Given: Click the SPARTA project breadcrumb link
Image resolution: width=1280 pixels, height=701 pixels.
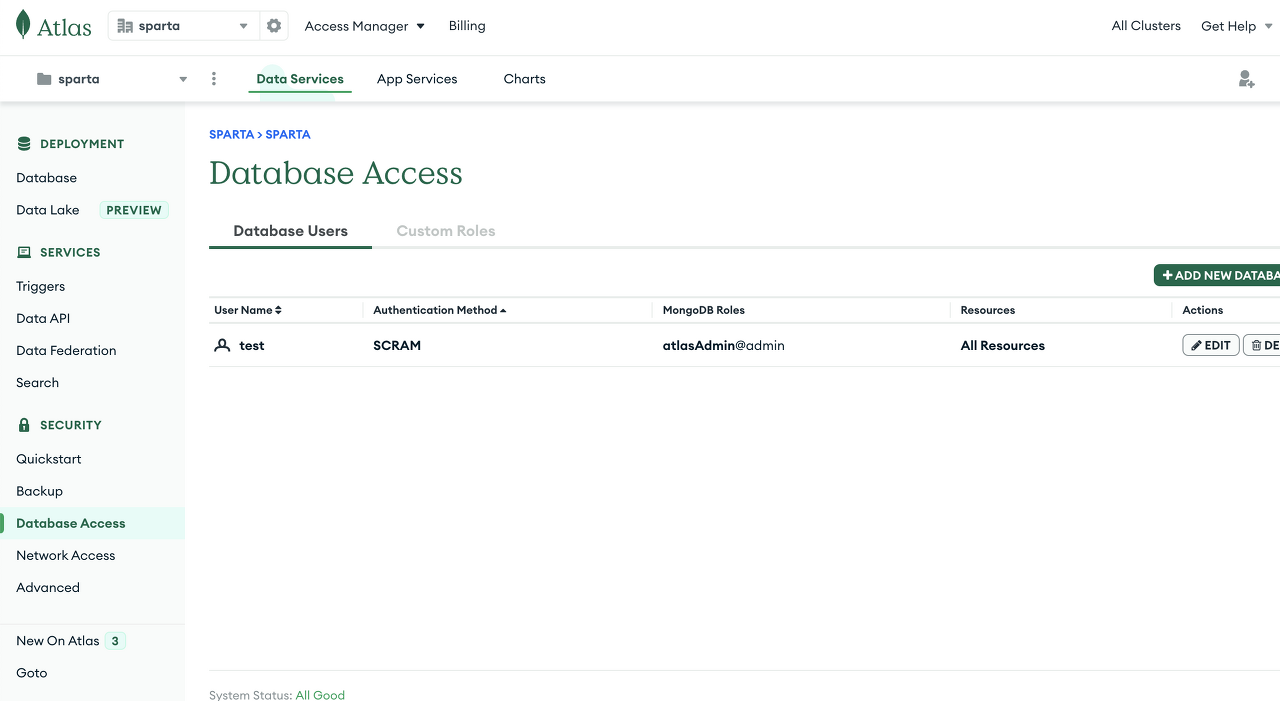Looking at the screenshot, I should click(288, 134).
